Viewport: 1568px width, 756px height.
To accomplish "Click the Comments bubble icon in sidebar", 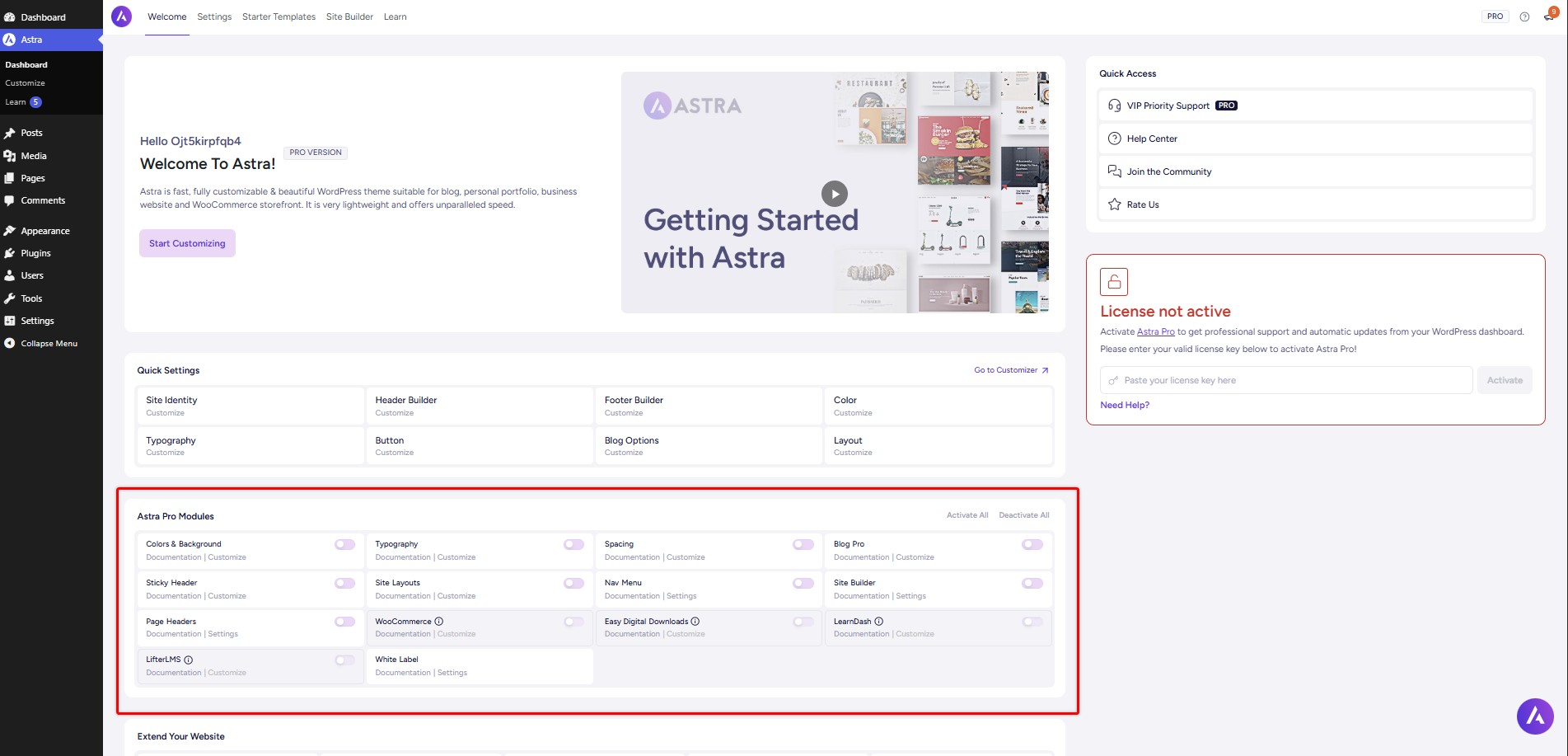I will (x=10, y=200).
